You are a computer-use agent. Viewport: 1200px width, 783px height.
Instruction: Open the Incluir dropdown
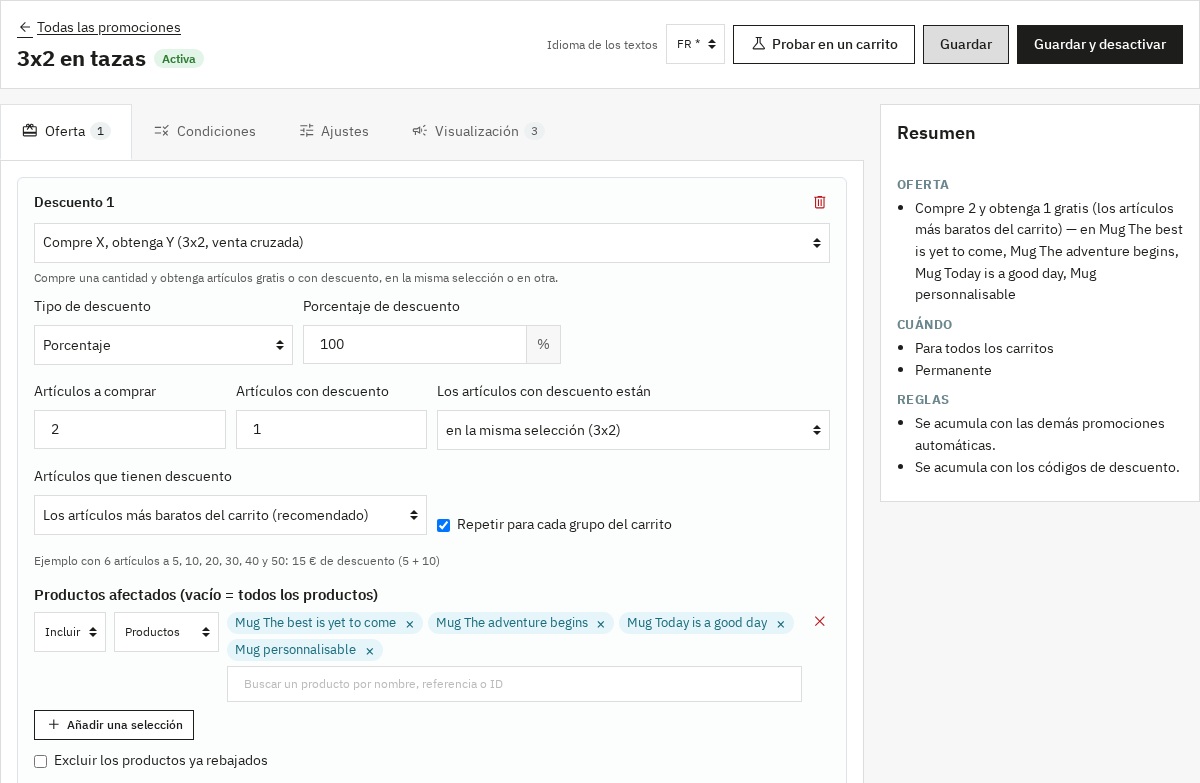[x=70, y=632]
